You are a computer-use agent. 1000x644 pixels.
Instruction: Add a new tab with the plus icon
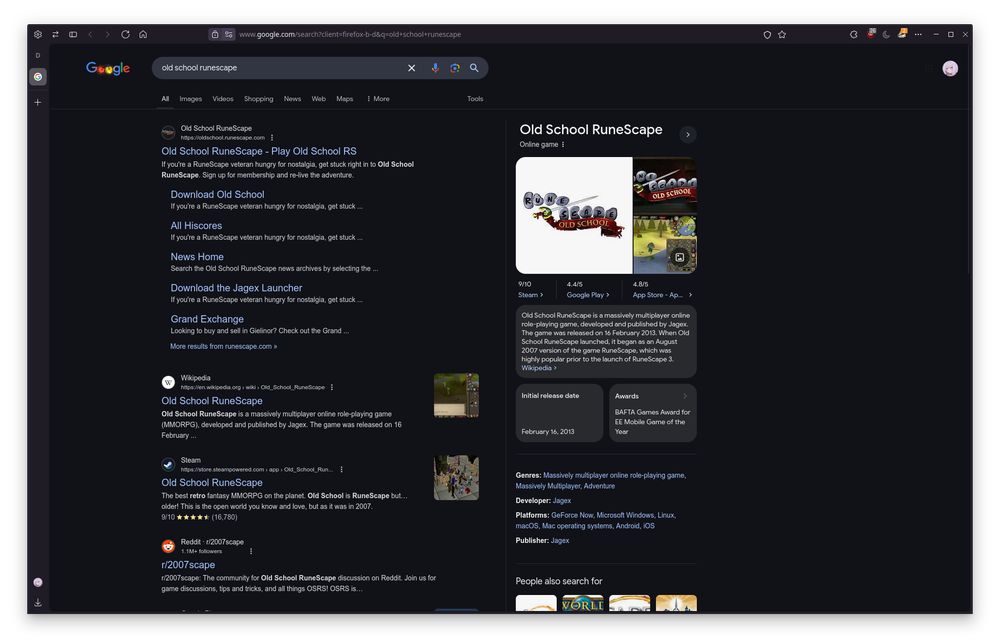38,102
